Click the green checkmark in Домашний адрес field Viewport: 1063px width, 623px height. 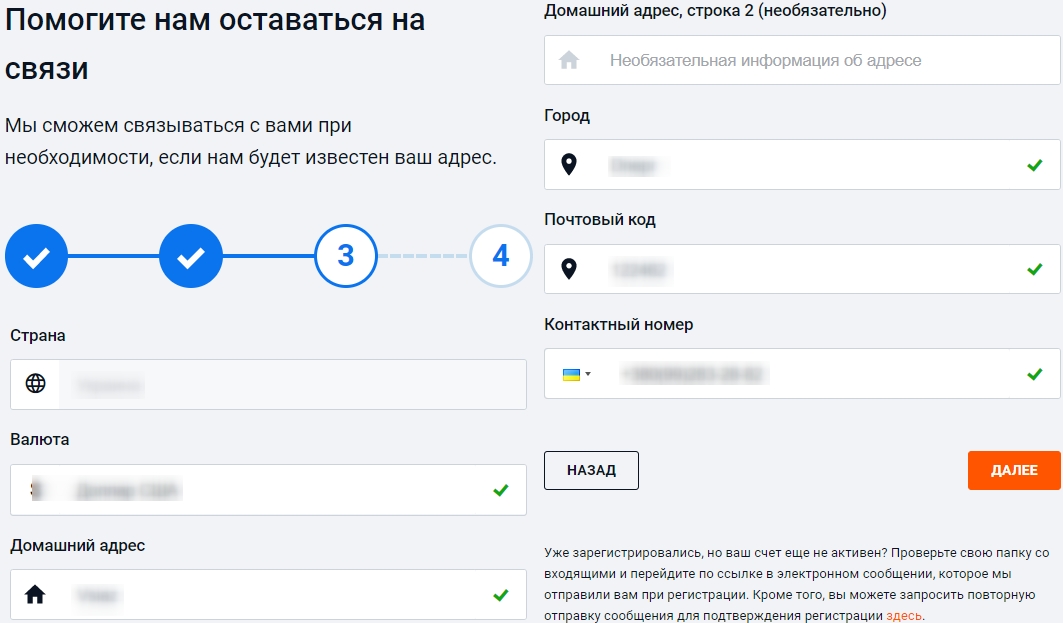501,595
